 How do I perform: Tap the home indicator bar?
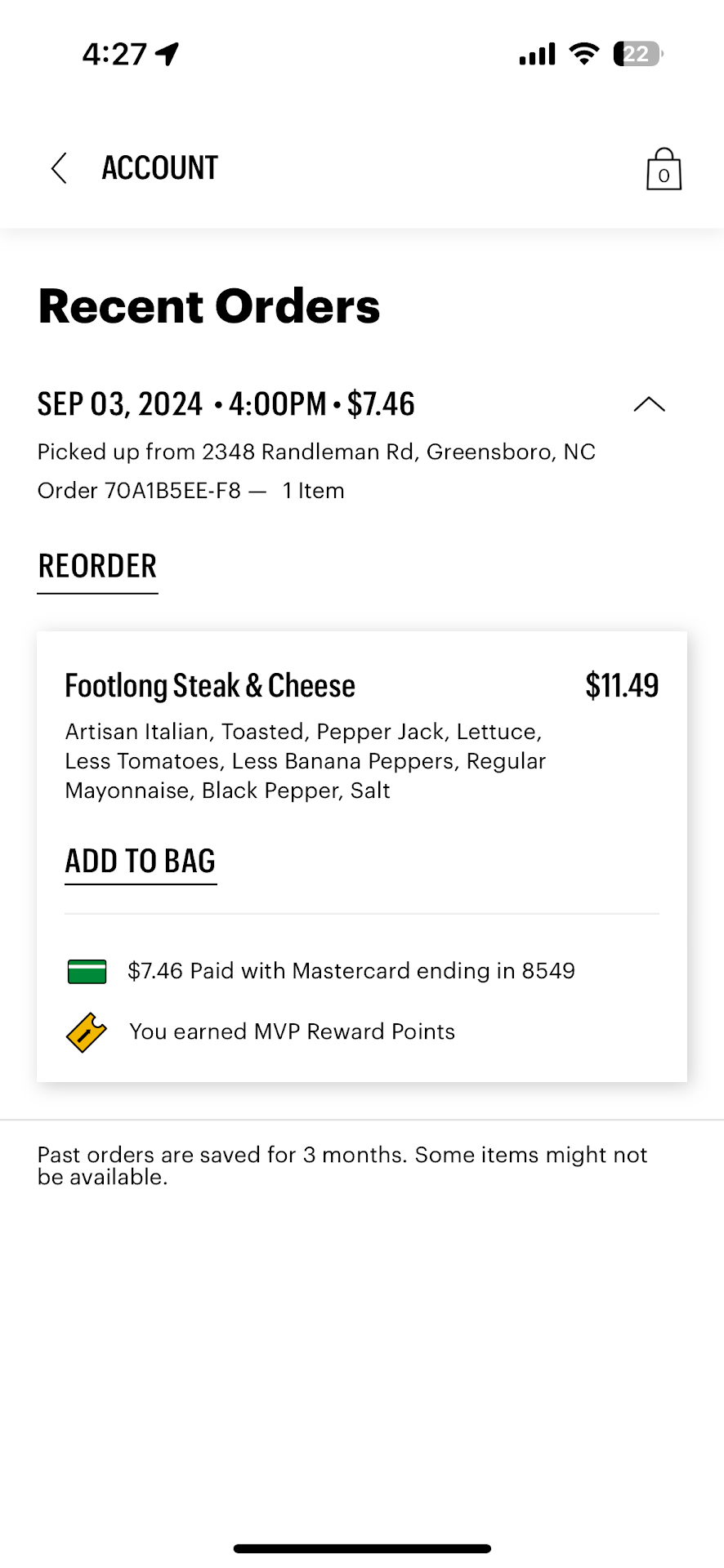(x=362, y=1548)
